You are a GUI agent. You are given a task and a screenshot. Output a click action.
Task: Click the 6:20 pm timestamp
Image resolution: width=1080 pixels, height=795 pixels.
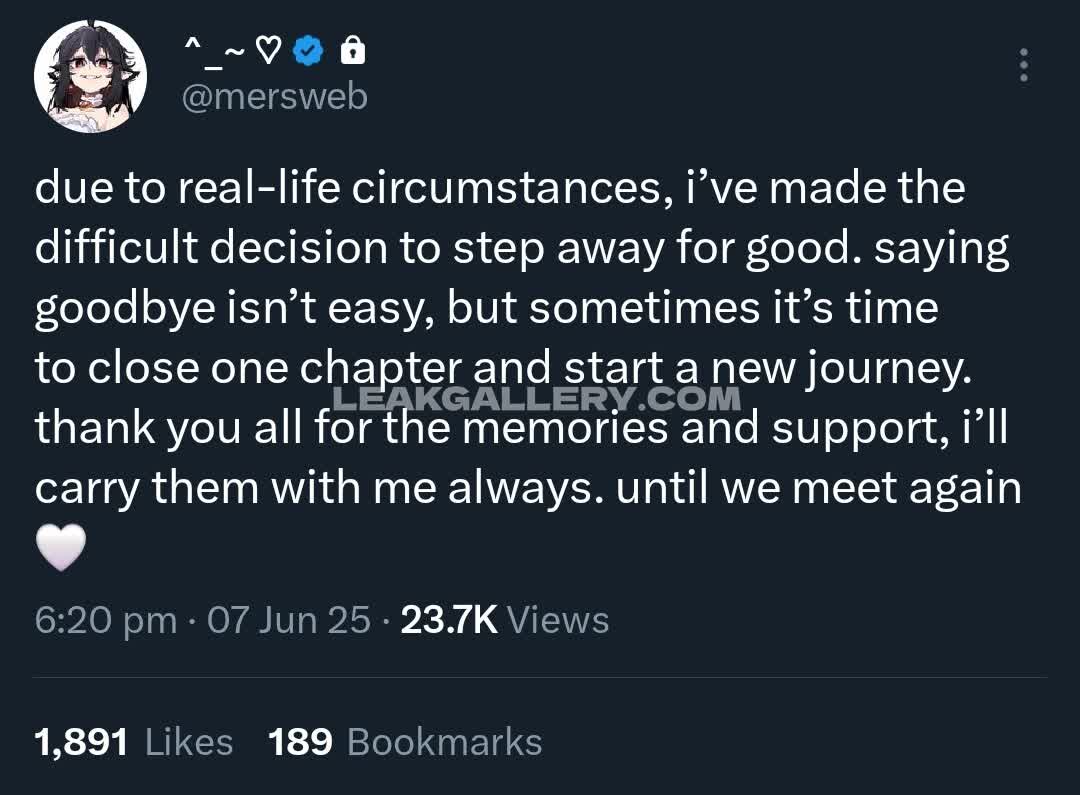tap(105, 620)
